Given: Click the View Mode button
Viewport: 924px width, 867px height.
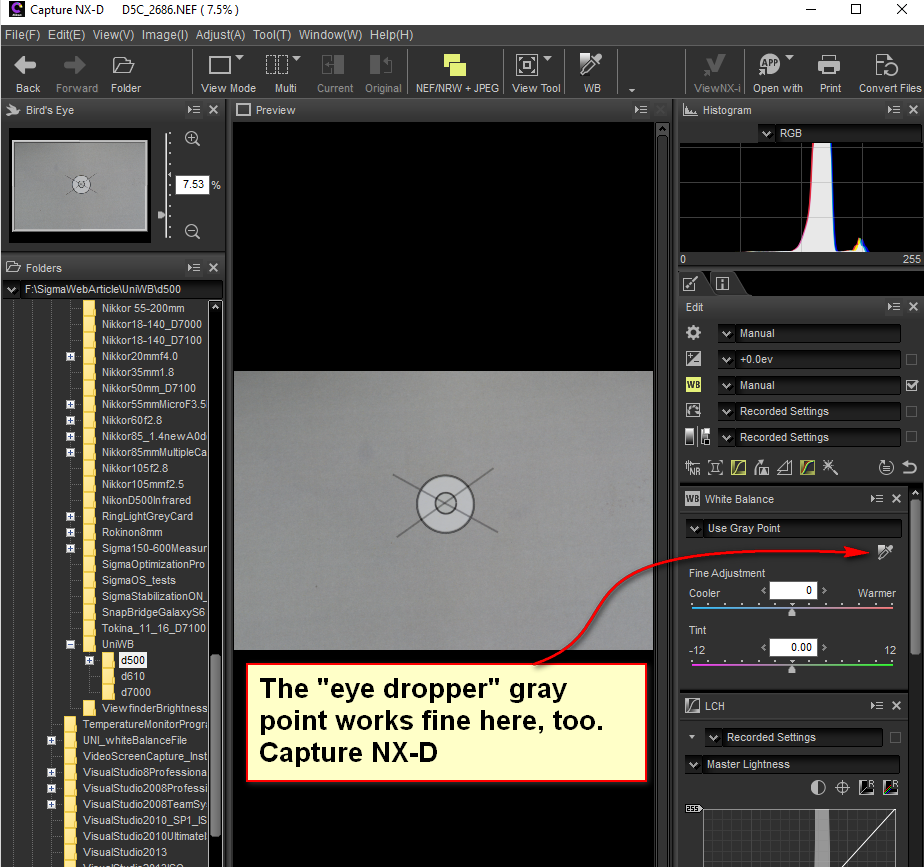Looking at the screenshot, I should tap(228, 73).
